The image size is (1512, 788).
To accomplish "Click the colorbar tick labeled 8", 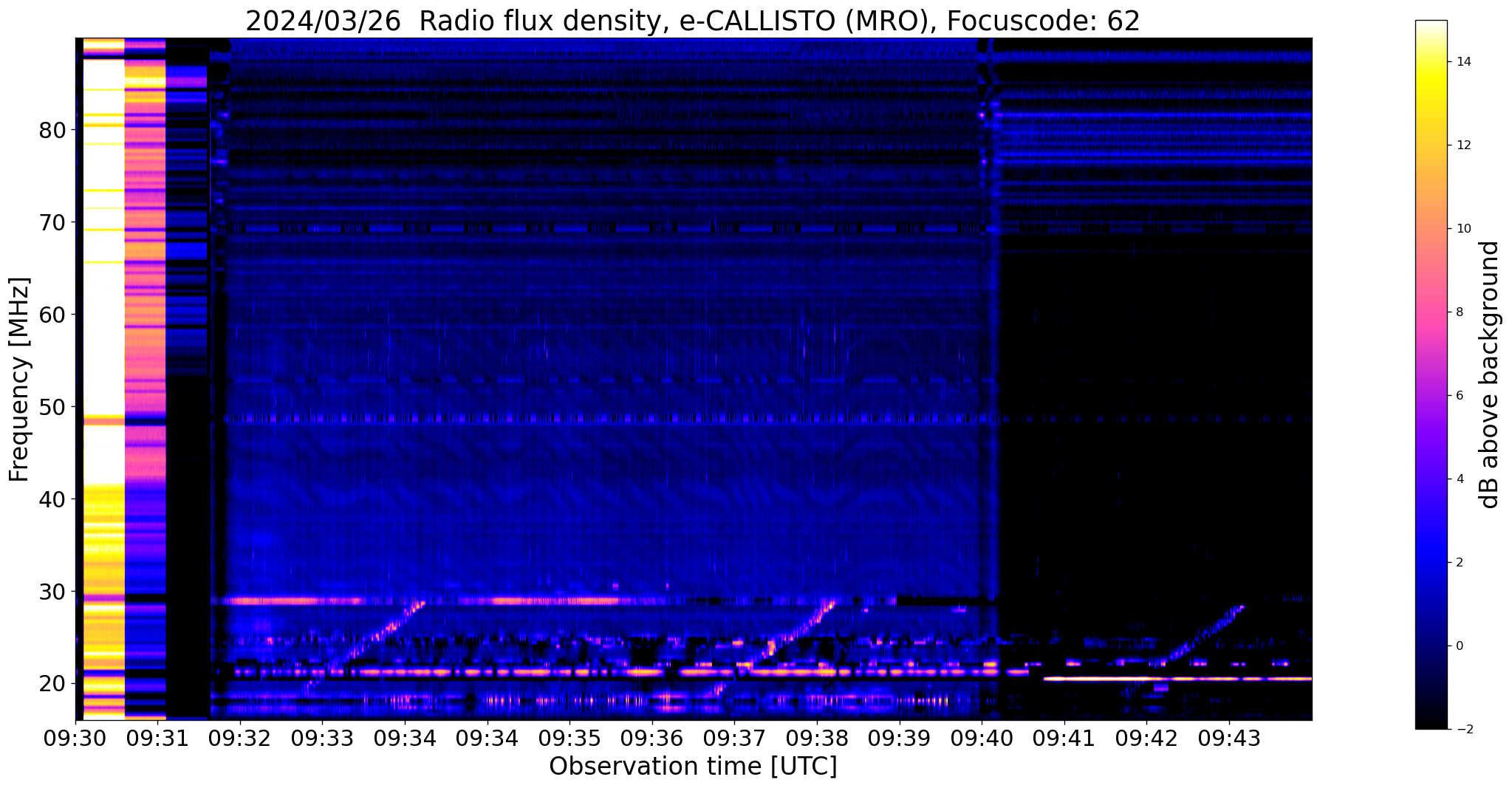I will point(1460,312).
